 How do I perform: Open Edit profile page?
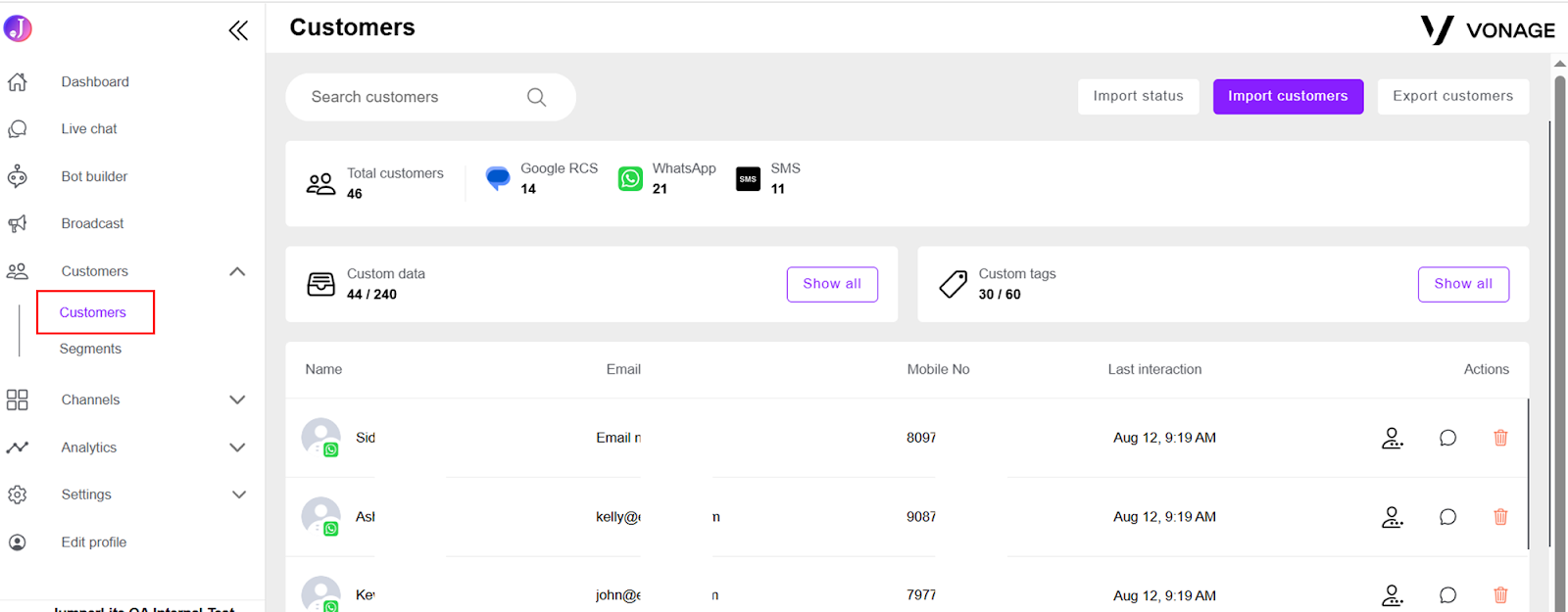coord(94,542)
